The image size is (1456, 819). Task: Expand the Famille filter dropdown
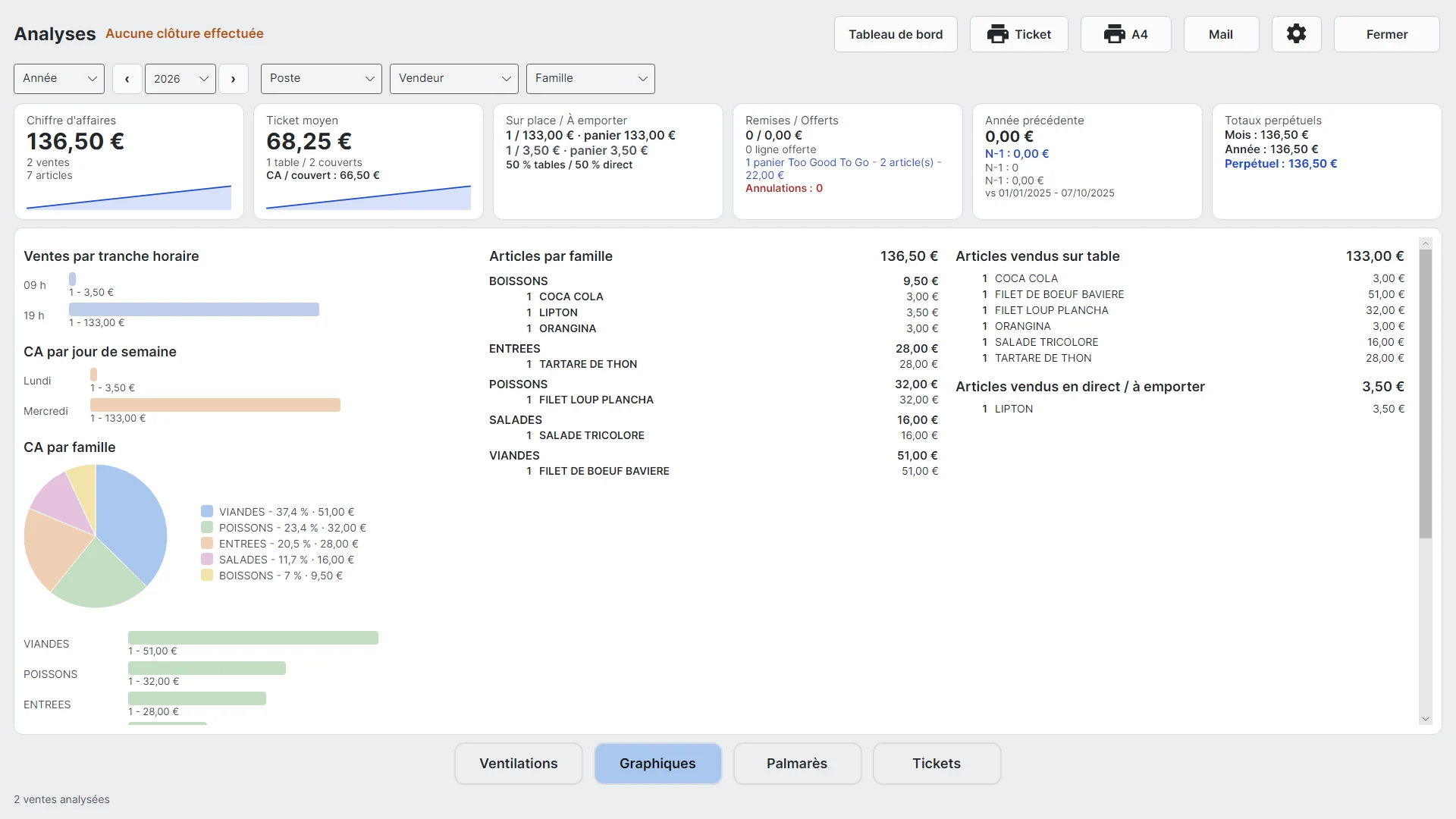coord(591,79)
